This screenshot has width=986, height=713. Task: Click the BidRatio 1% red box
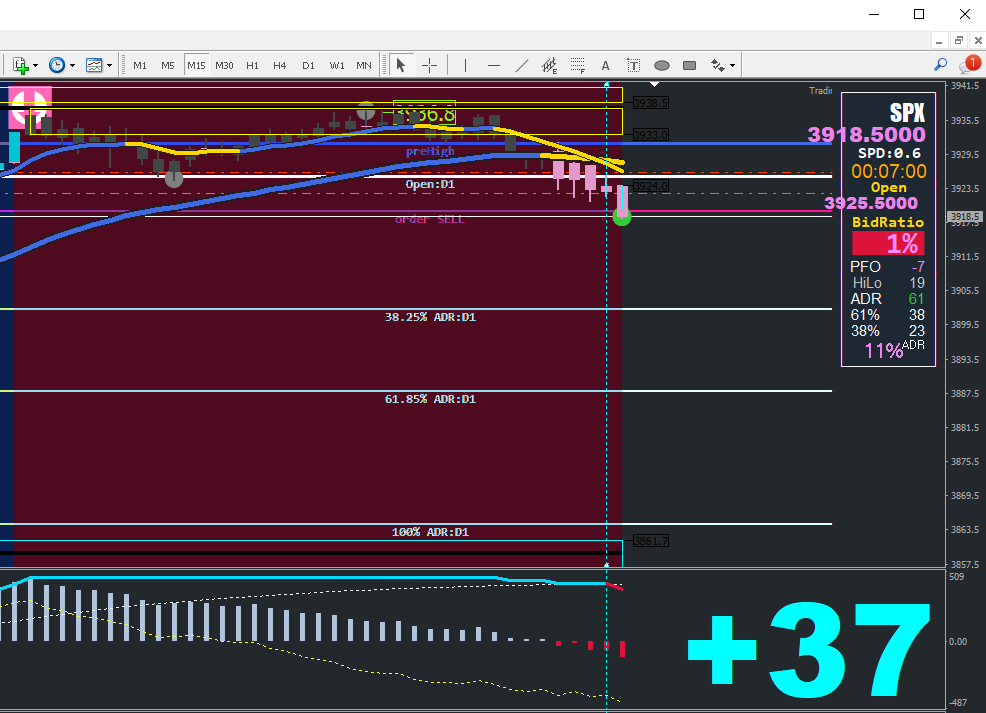click(x=888, y=243)
